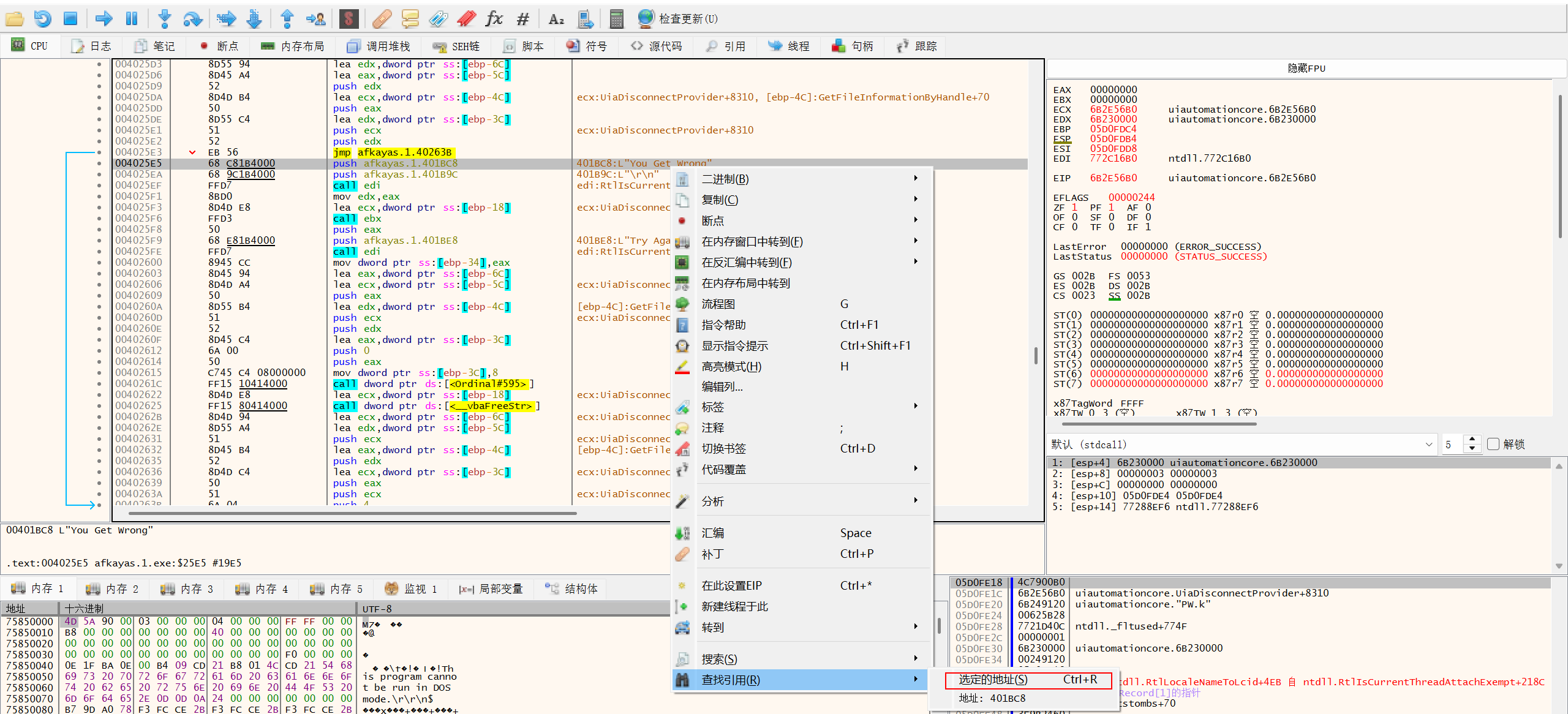1568x714 pixels.
Task: Click 检查更新(U) in the toolbar
Action: click(x=678, y=19)
